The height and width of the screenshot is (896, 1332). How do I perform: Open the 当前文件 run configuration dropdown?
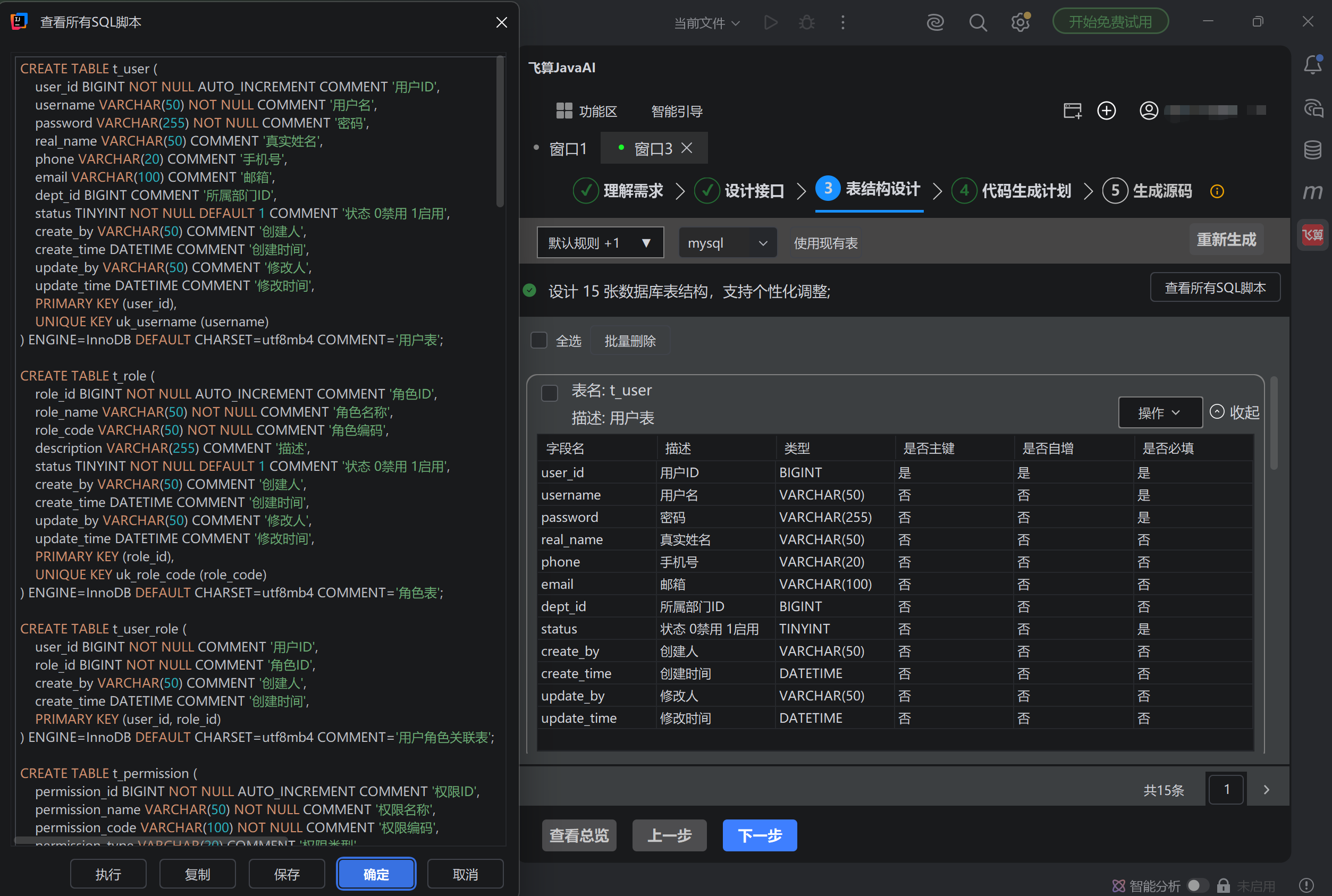pos(707,23)
